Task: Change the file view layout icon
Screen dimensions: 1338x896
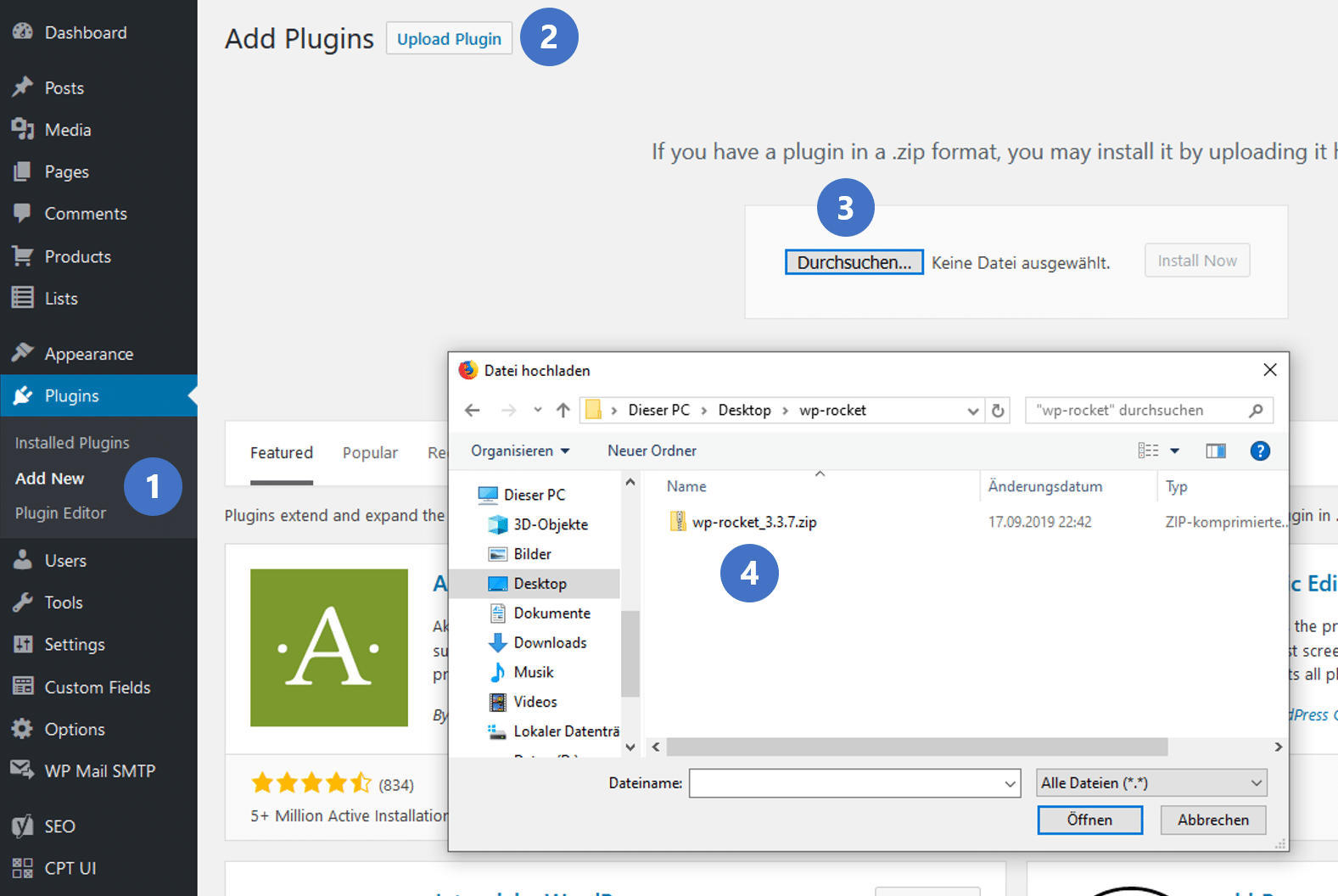Action: pos(1148,451)
